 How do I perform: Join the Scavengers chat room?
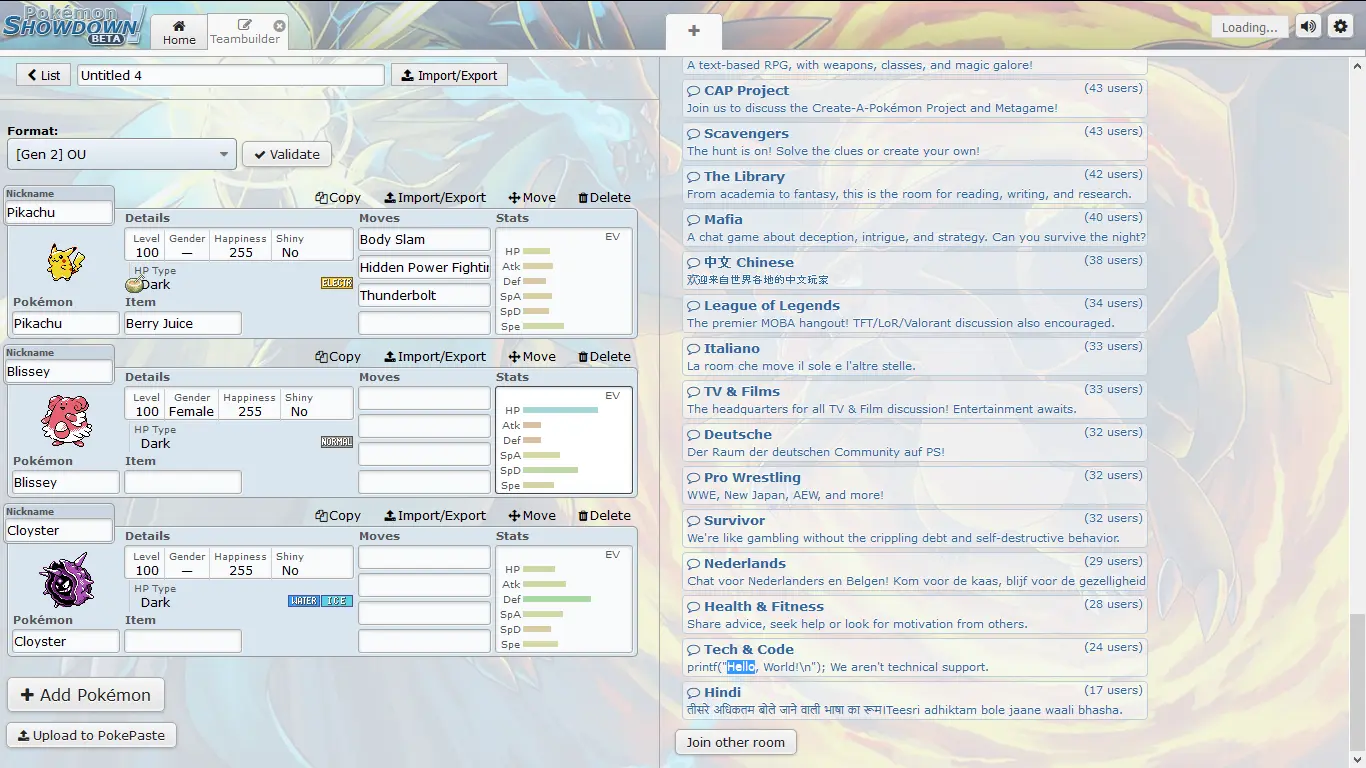click(x=914, y=142)
